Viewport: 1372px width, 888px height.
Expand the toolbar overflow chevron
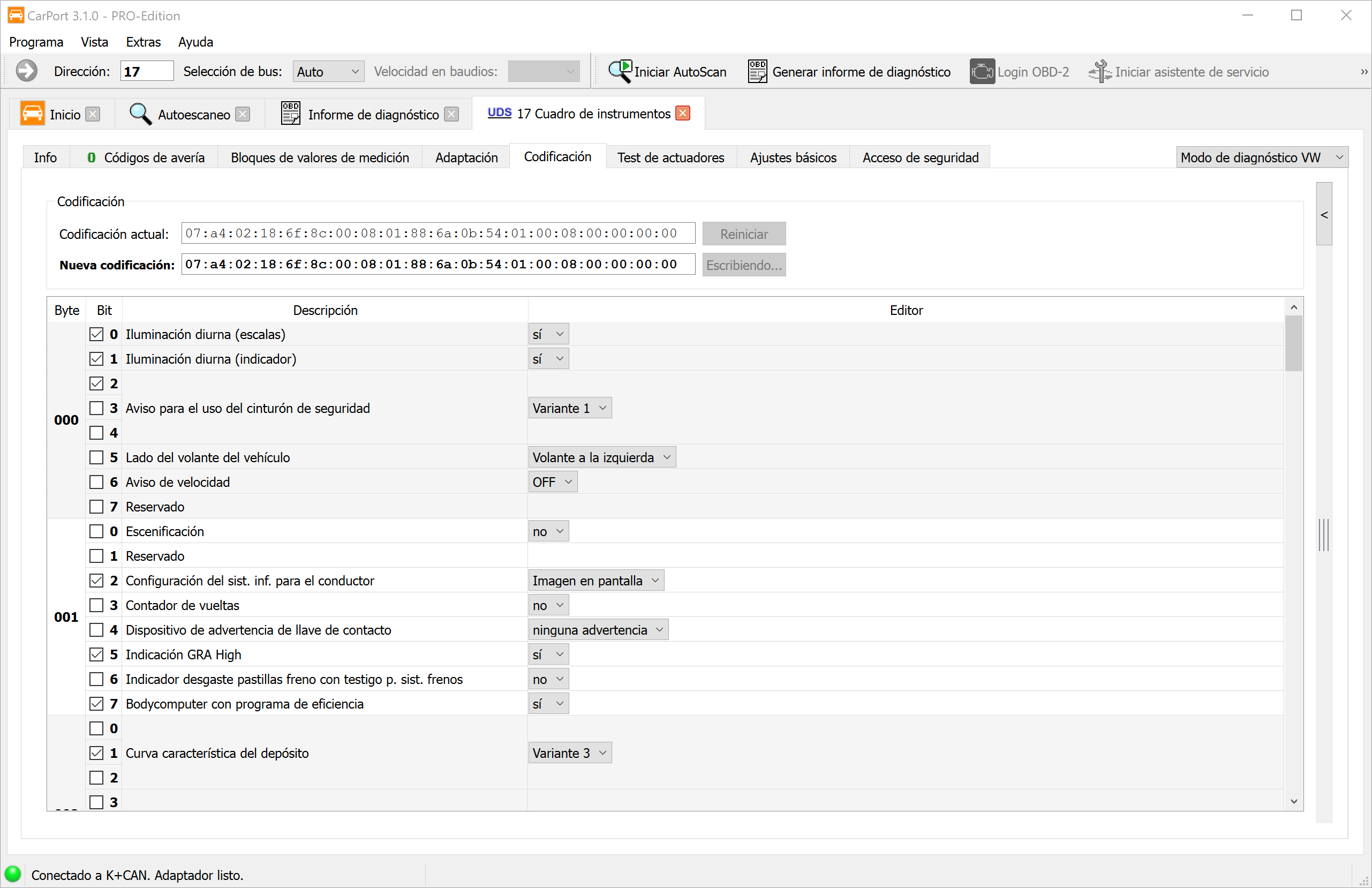coord(1363,72)
